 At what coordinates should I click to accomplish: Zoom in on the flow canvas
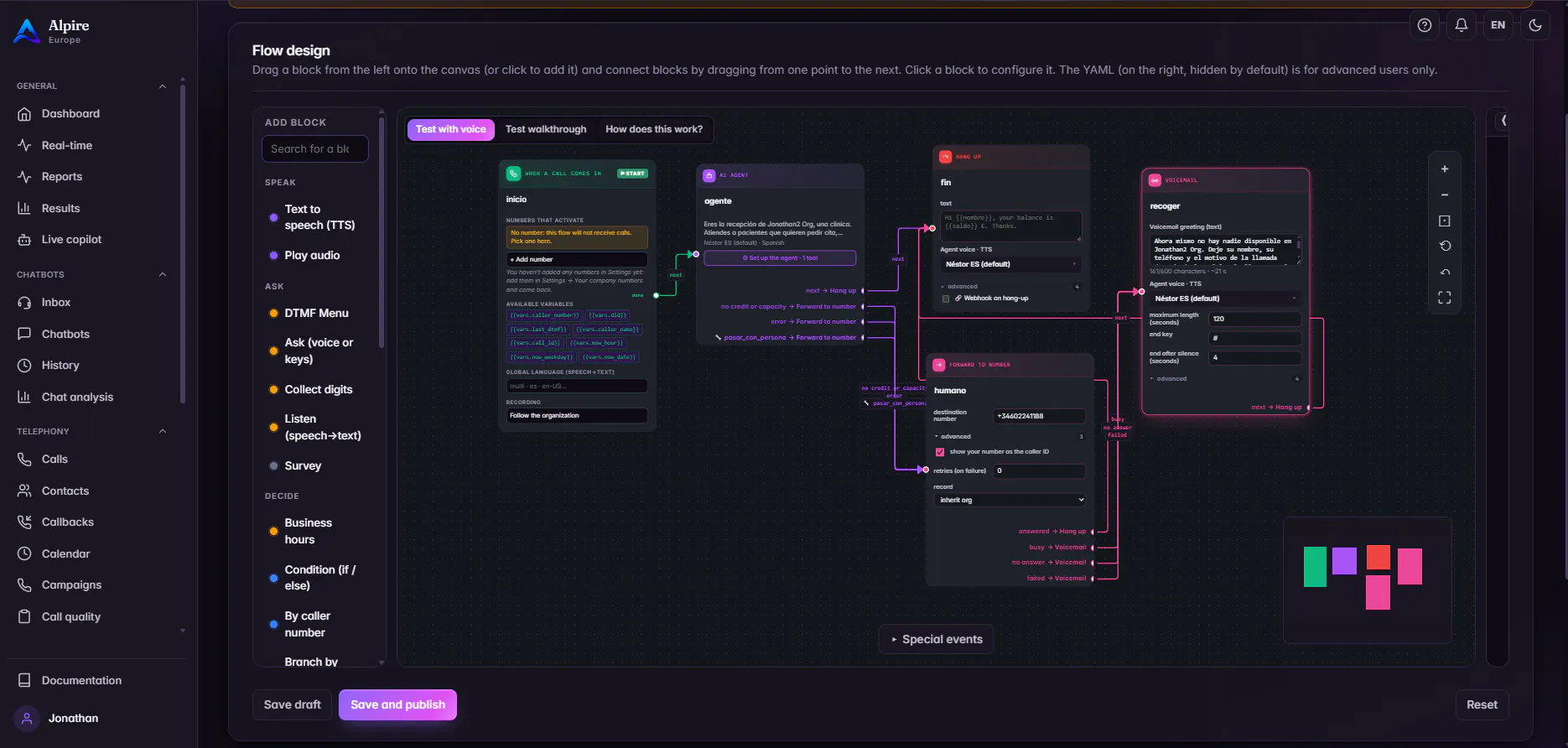[1445, 169]
